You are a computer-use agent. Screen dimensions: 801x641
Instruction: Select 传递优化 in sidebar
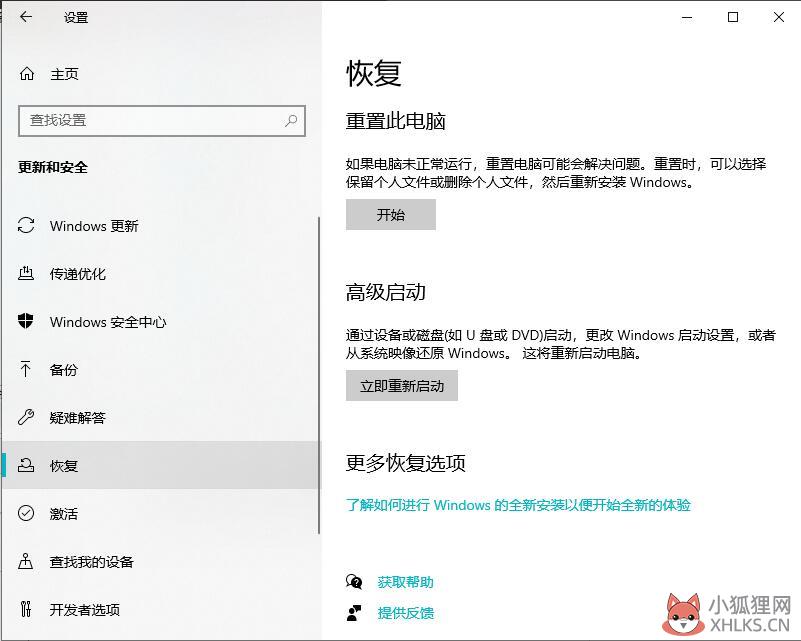tap(78, 274)
